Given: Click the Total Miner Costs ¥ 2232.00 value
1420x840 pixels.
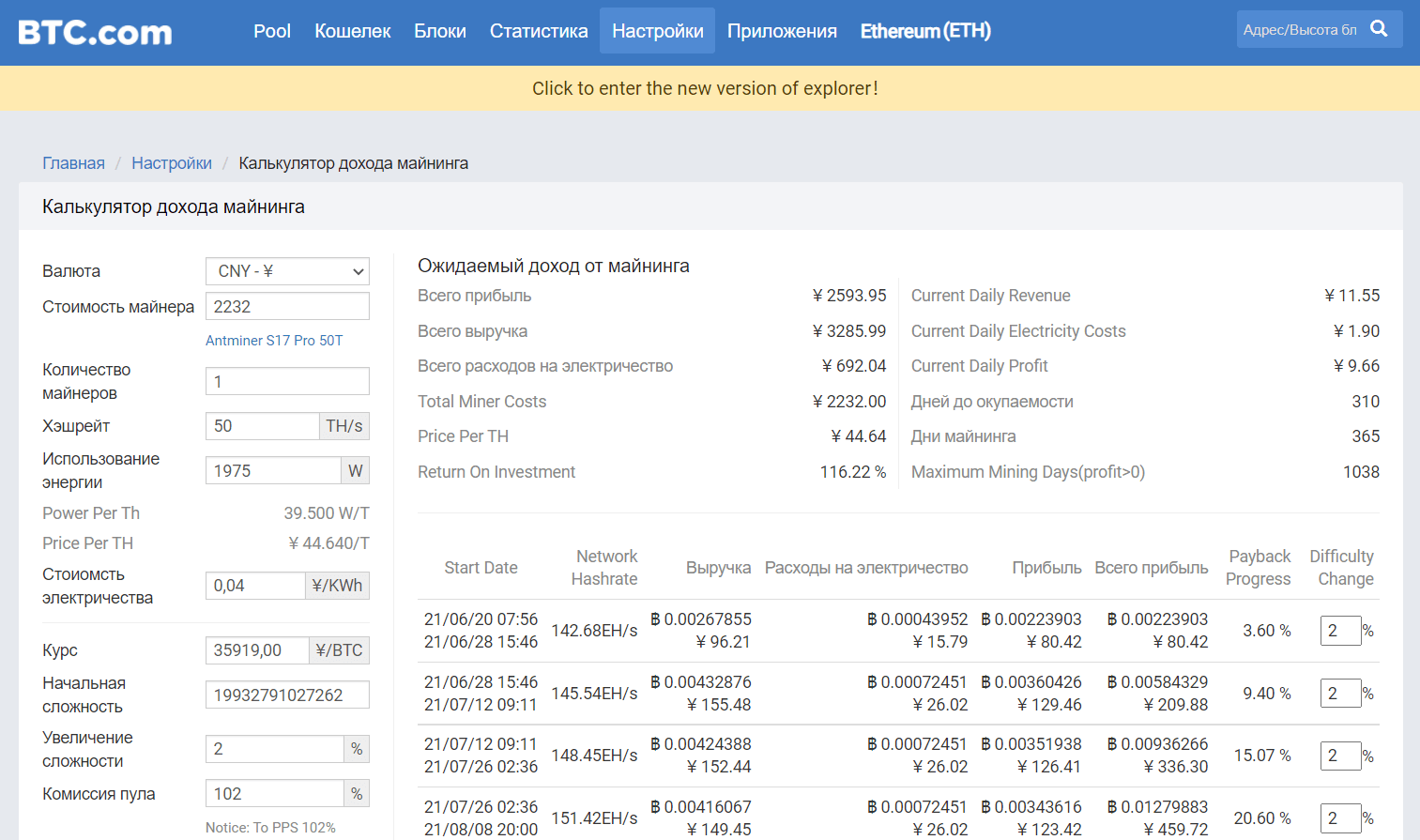Looking at the screenshot, I should [x=849, y=402].
